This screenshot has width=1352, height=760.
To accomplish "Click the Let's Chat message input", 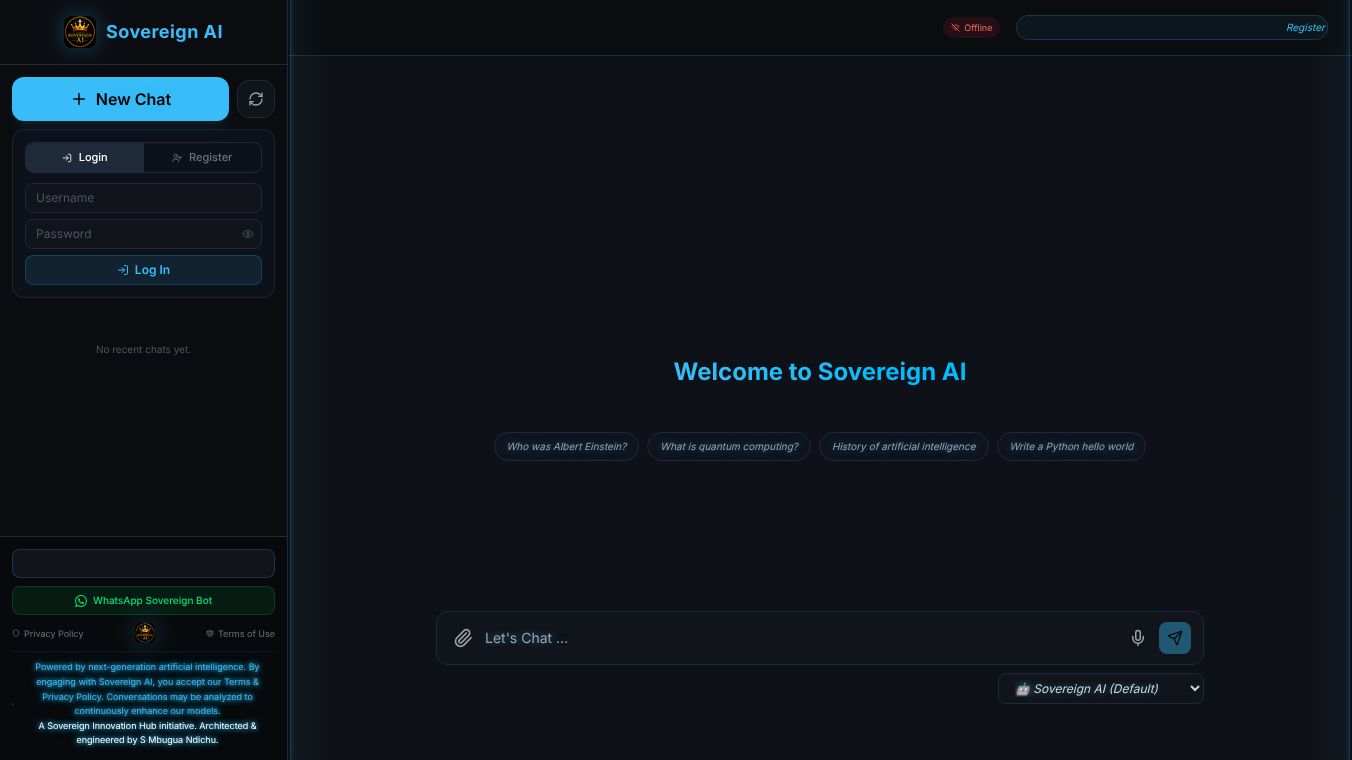I will click(800, 638).
